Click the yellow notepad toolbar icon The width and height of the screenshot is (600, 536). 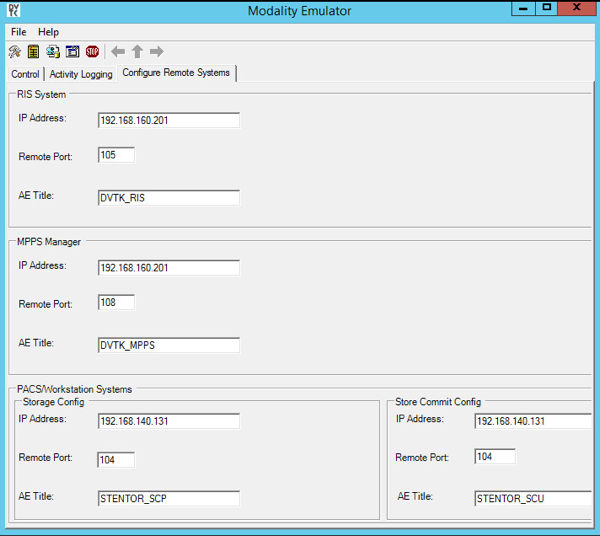pyautogui.click(x=33, y=52)
